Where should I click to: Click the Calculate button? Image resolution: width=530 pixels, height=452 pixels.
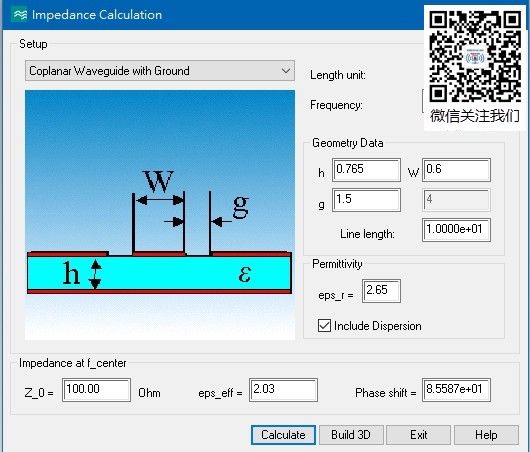click(283, 435)
